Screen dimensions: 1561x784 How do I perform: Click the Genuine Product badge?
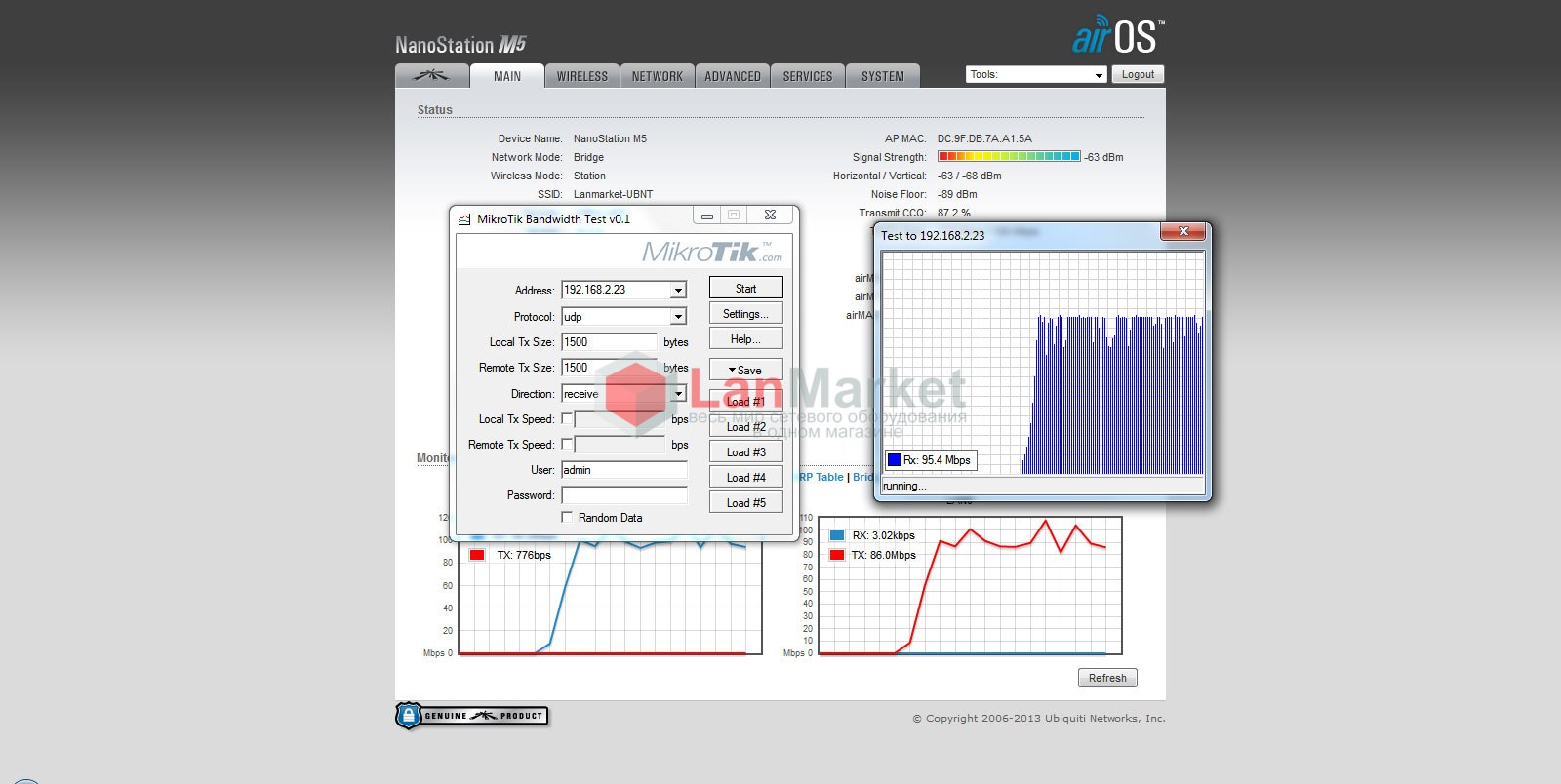(472, 716)
